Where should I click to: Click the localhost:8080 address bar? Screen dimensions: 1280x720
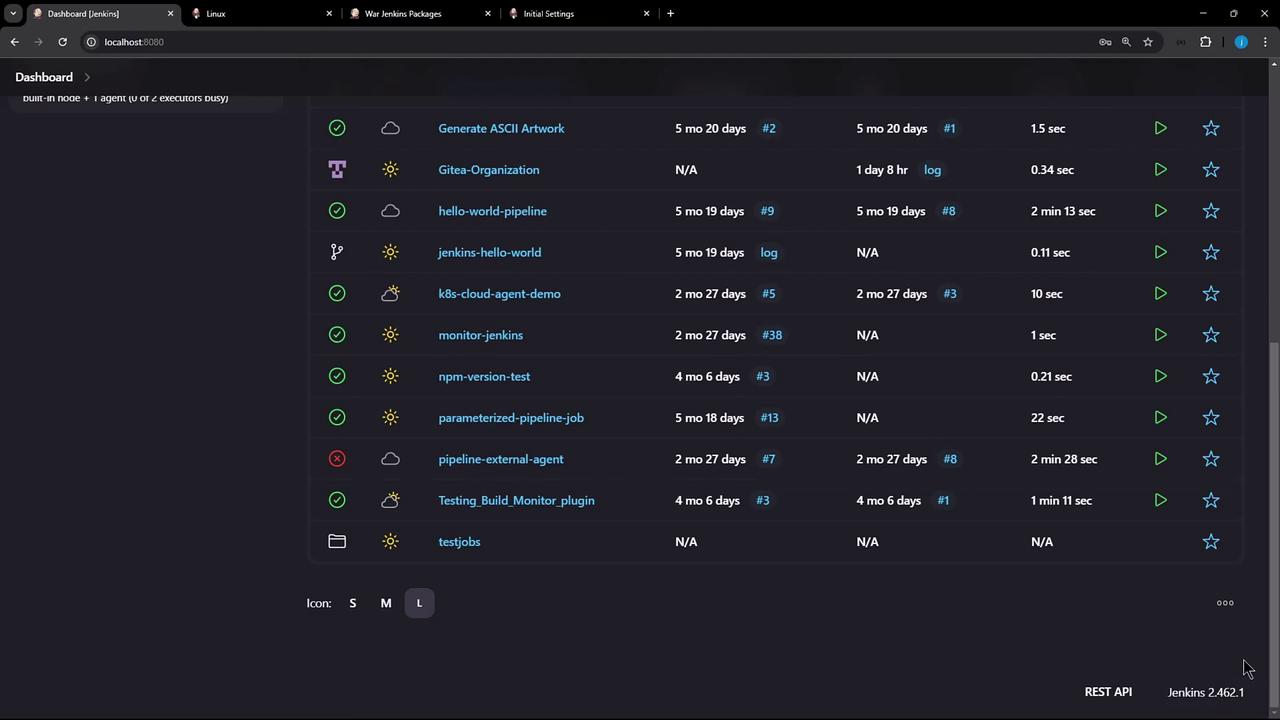pyautogui.click(x=590, y=42)
